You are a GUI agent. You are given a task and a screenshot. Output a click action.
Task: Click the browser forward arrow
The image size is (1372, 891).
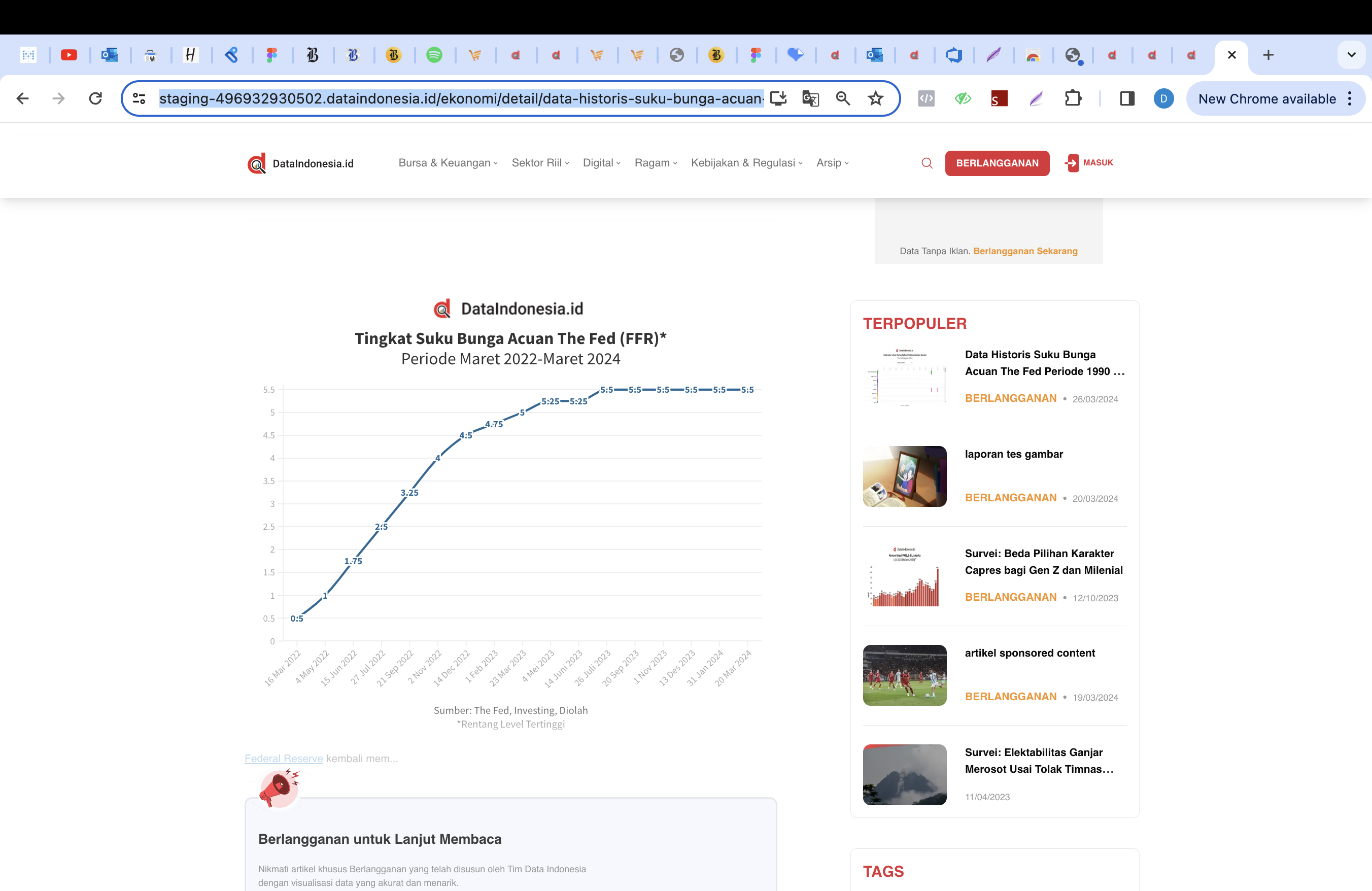[x=58, y=98]
